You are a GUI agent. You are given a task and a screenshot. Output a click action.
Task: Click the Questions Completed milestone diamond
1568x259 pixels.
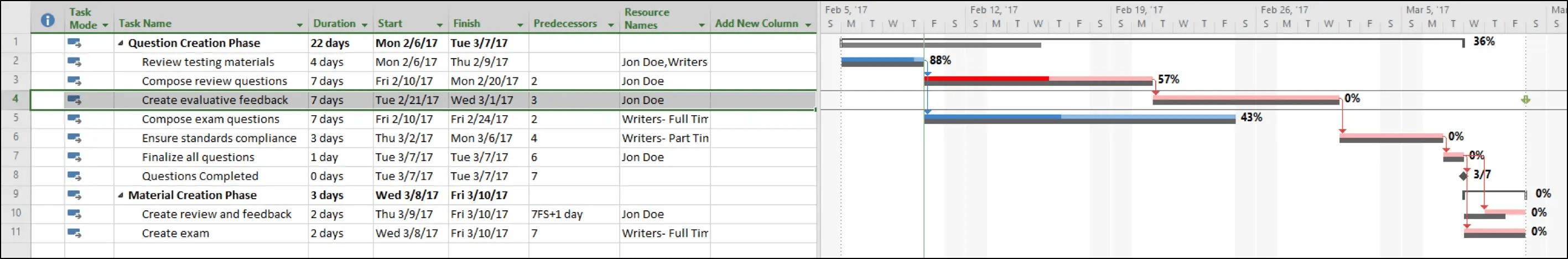[x=1463, y=176]
